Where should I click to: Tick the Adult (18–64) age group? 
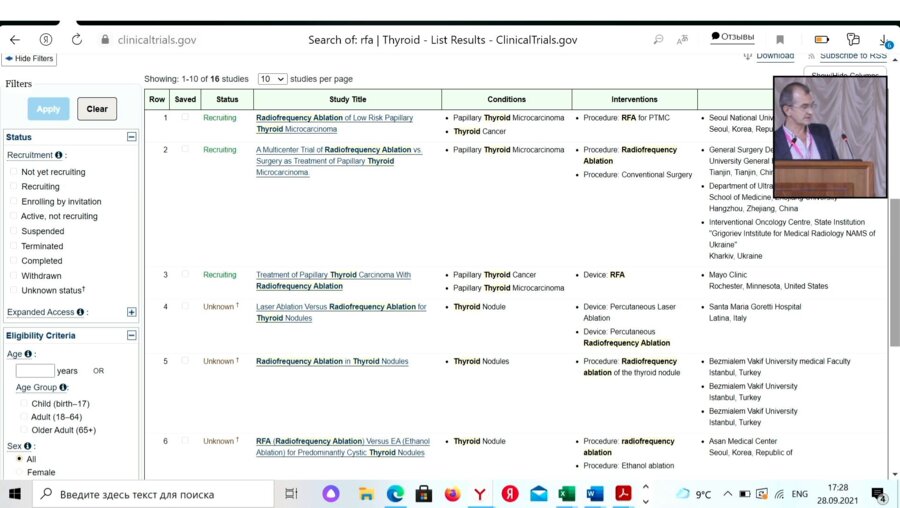(x=24, y=417)
